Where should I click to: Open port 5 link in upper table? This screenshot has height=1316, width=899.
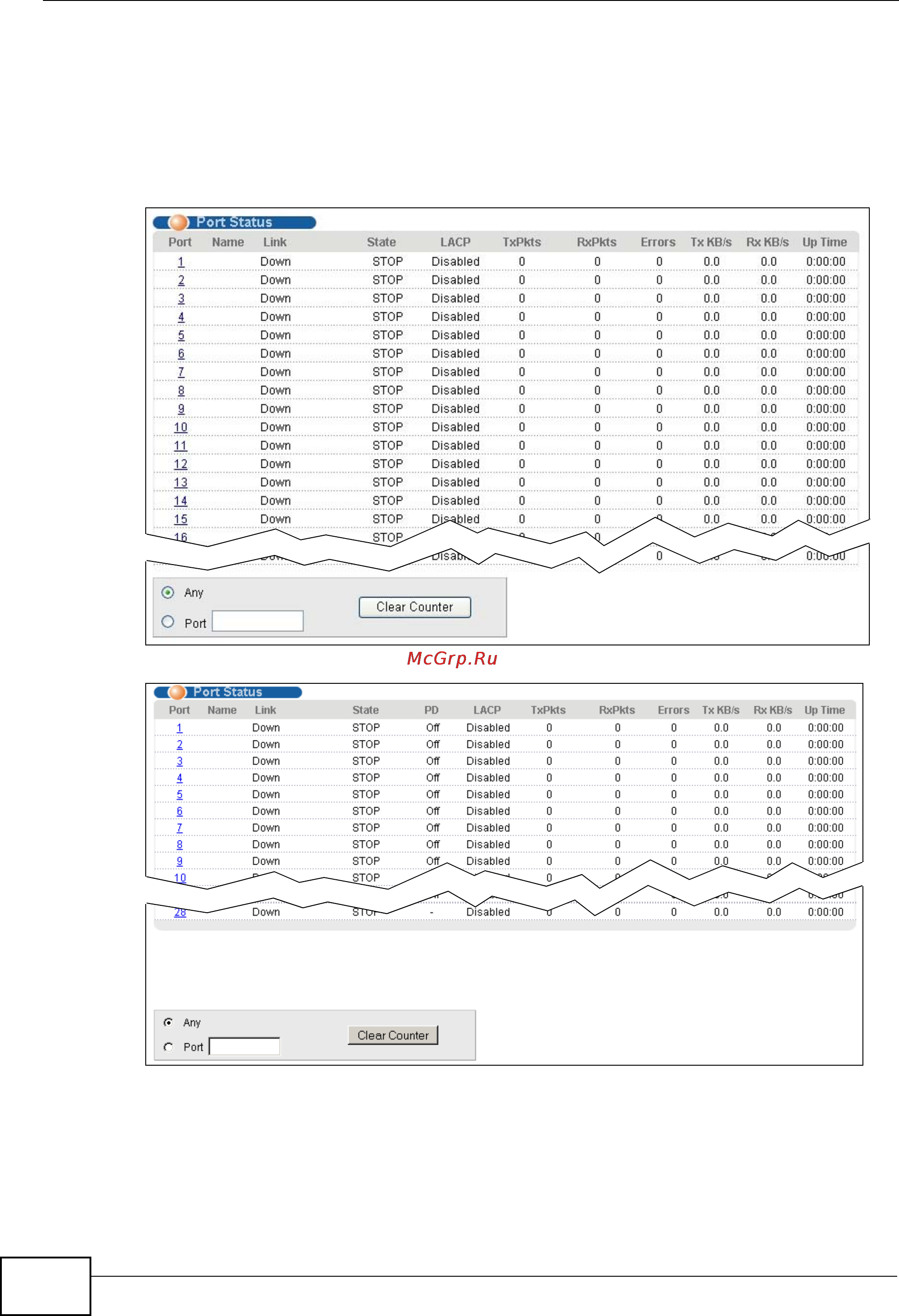(180, 335)
